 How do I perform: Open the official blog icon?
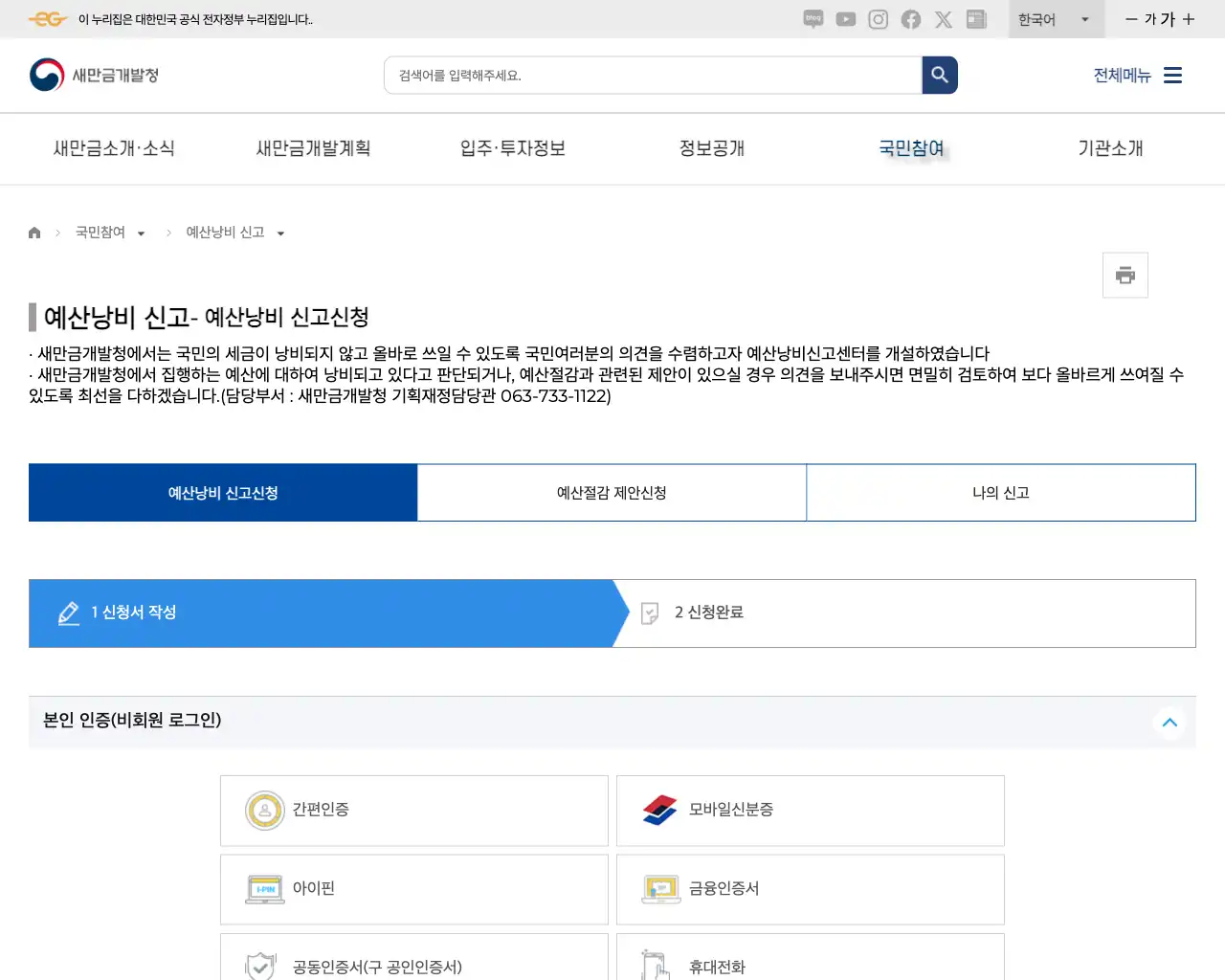813,19
